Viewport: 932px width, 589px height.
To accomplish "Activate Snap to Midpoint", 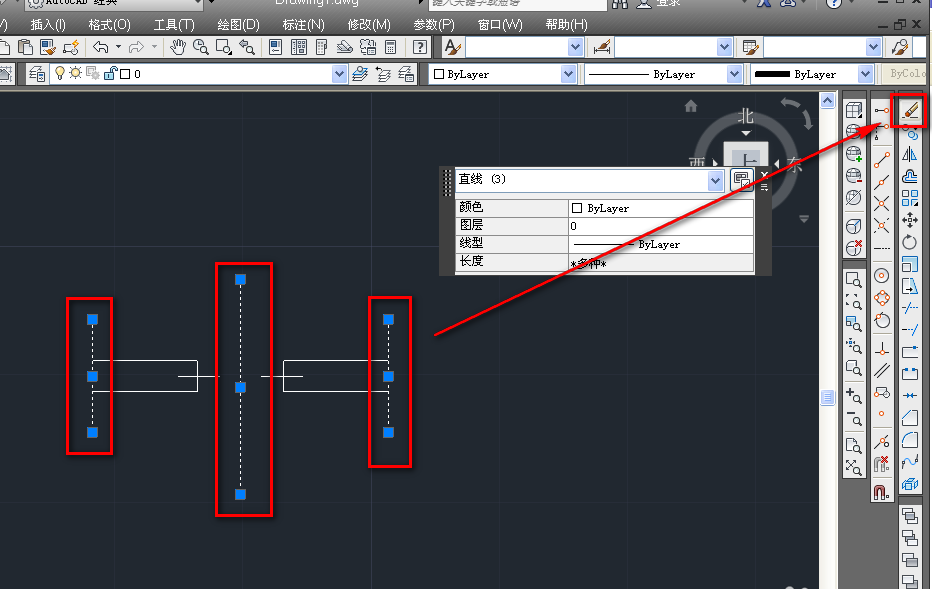I will (x=881, y=182).
